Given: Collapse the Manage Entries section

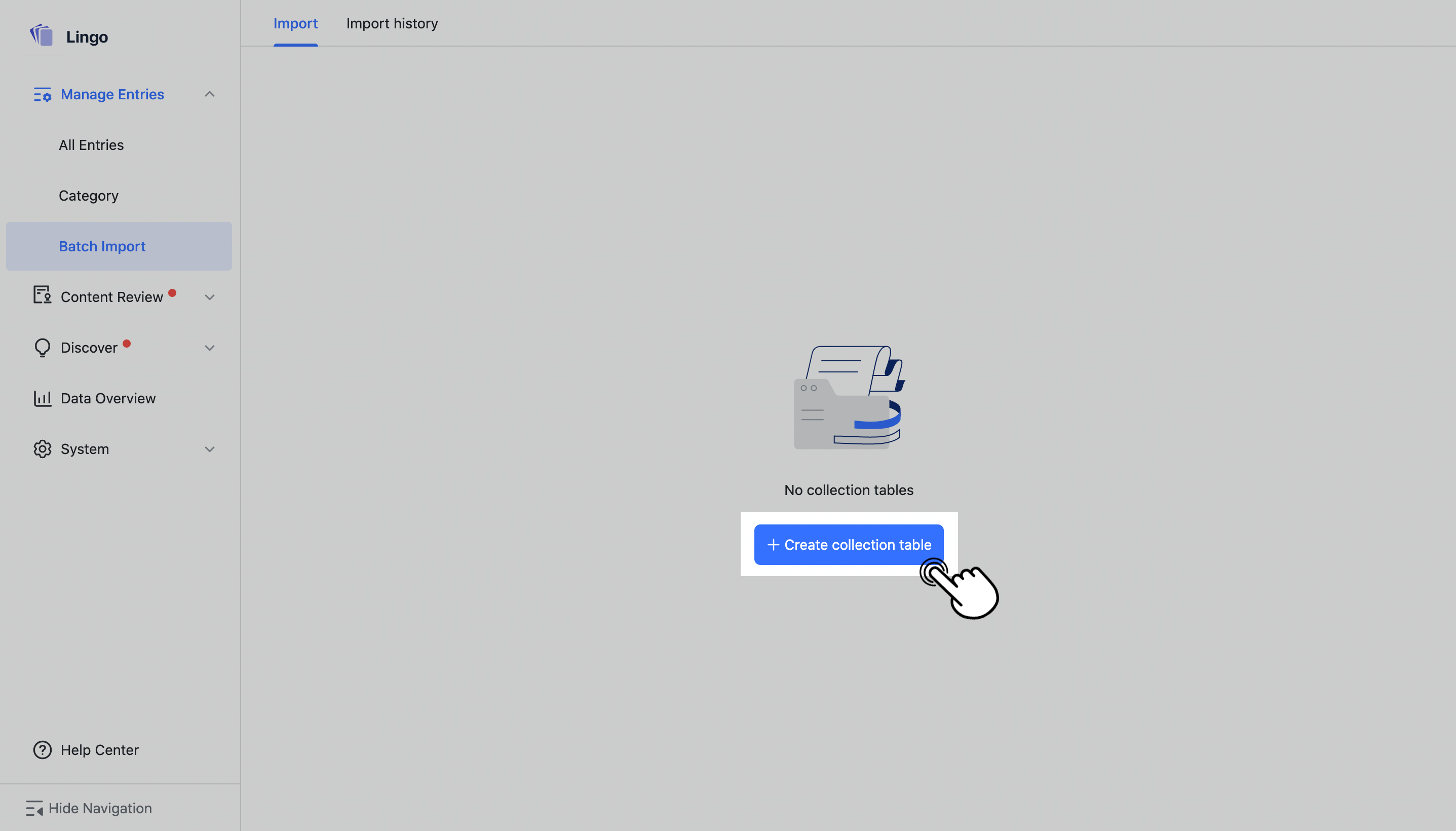Looking at the screenshot, I should (209, 94).
